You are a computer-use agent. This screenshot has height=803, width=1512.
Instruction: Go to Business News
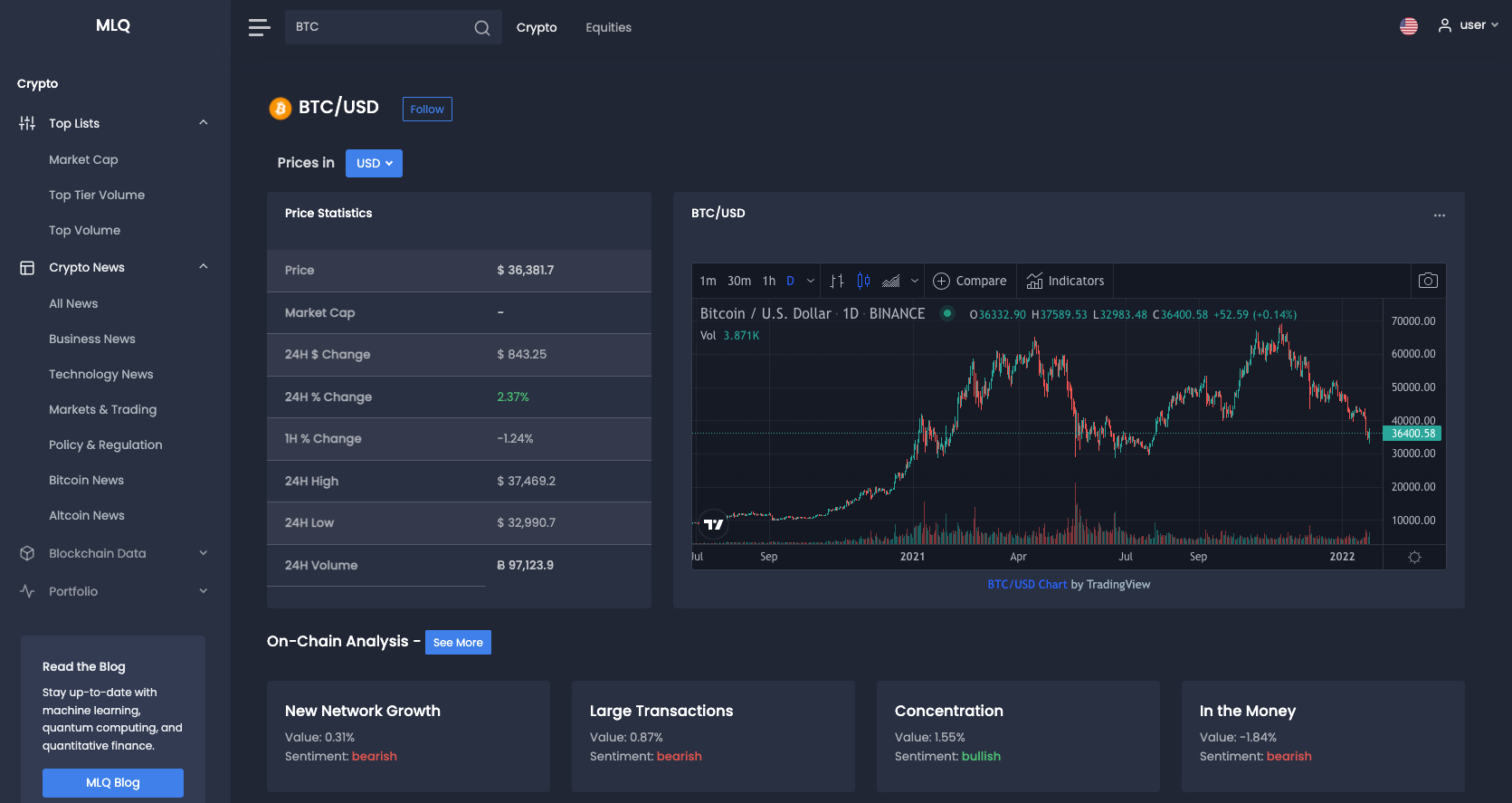point(92,339)
